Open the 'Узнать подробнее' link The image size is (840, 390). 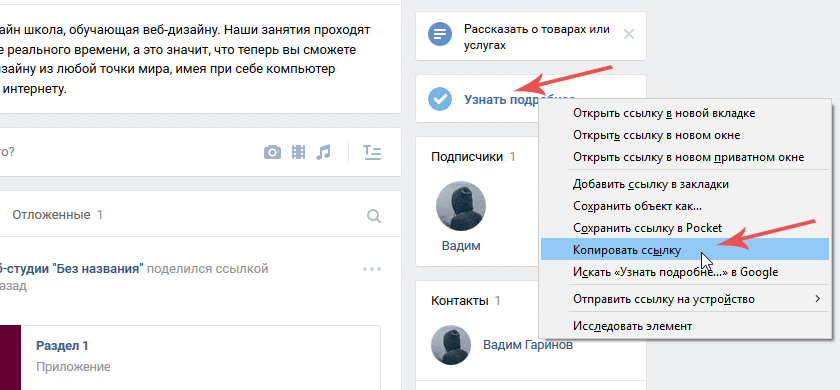[x=501, y=100]
